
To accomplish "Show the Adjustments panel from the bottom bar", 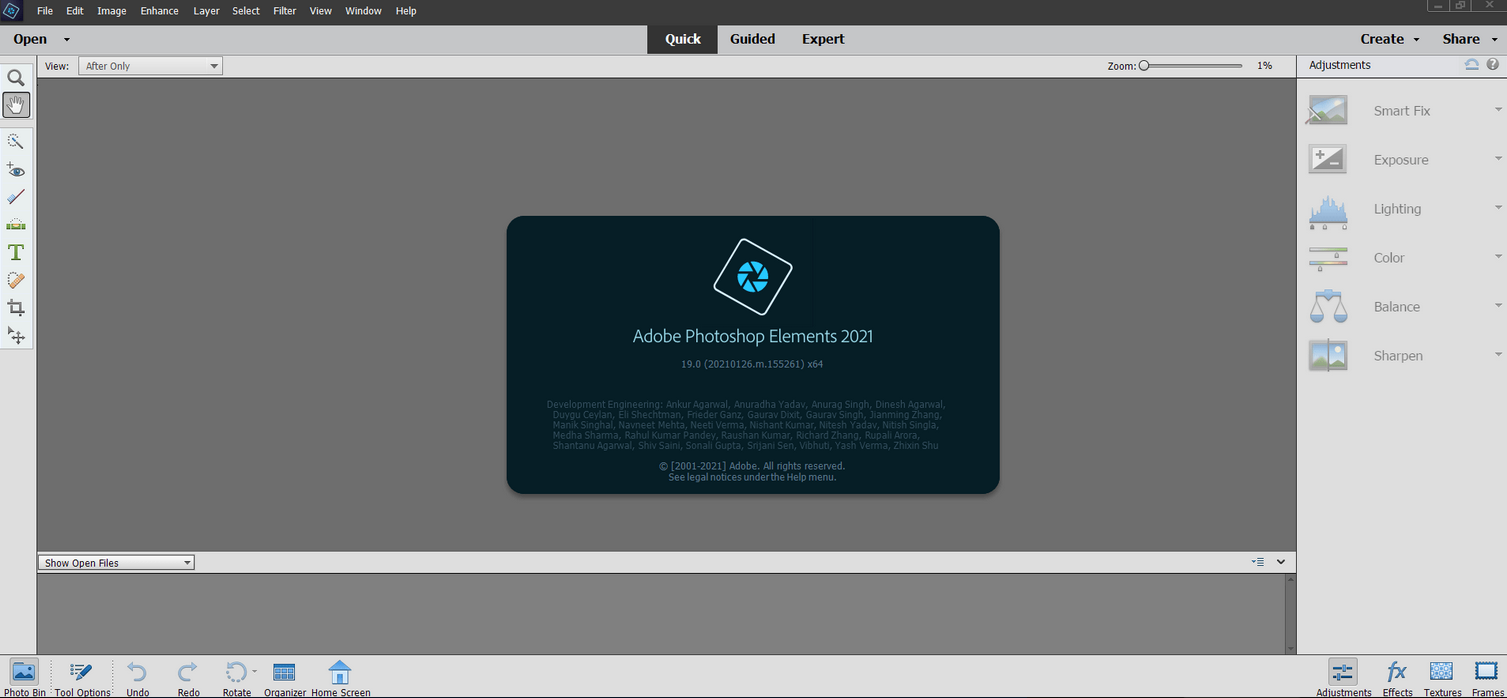I will coord(1343,677).
